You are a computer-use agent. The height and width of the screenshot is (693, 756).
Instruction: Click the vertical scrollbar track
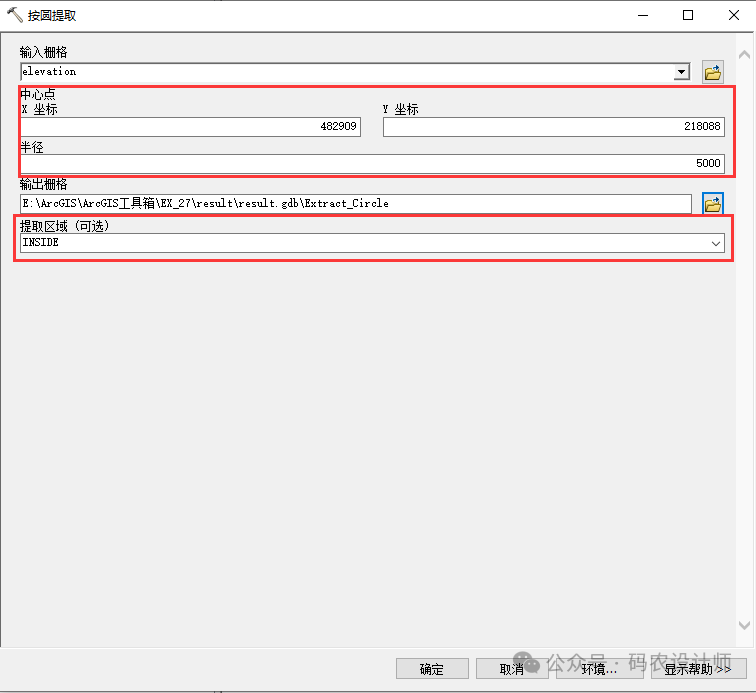coord(745,340)
